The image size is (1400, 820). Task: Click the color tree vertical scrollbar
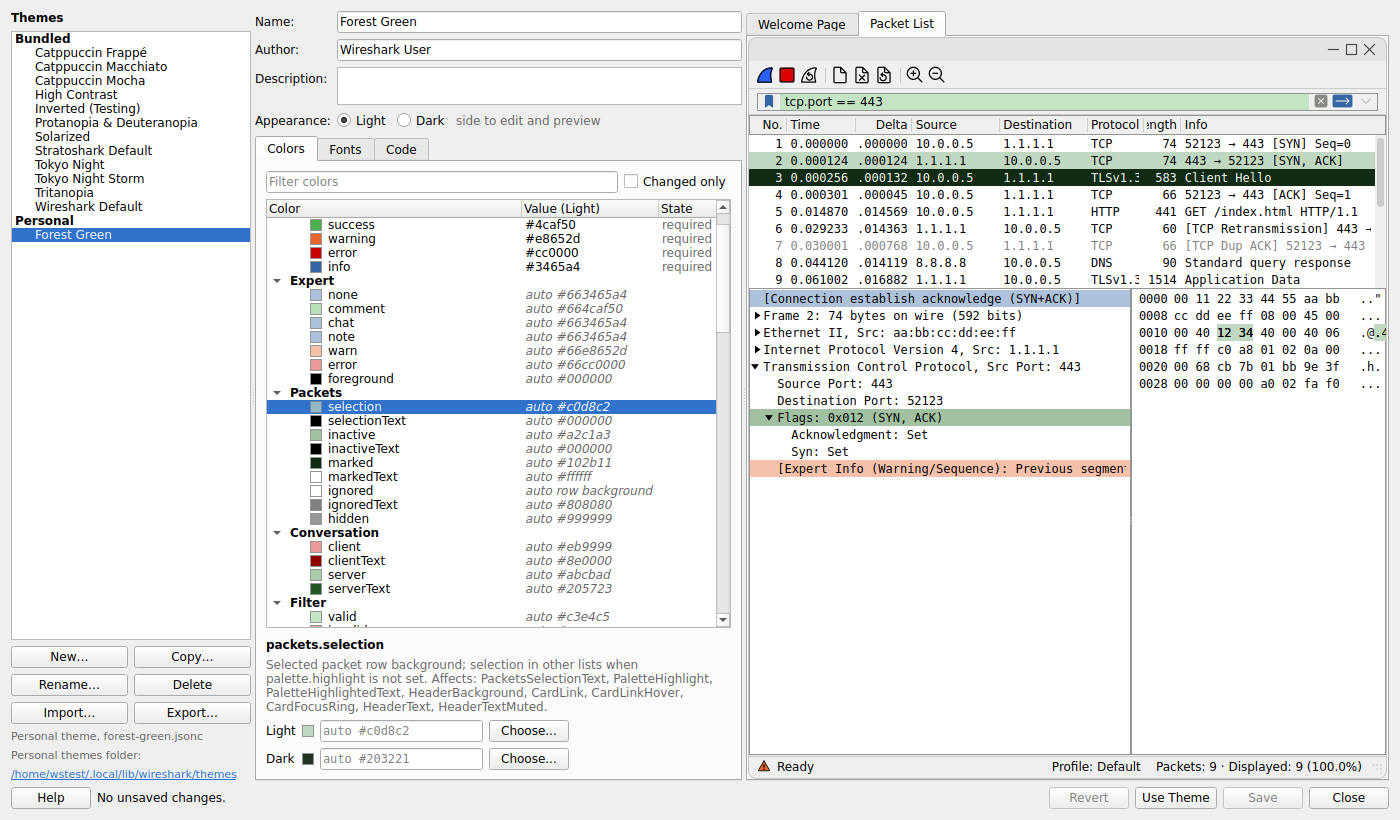click(723, 413)
